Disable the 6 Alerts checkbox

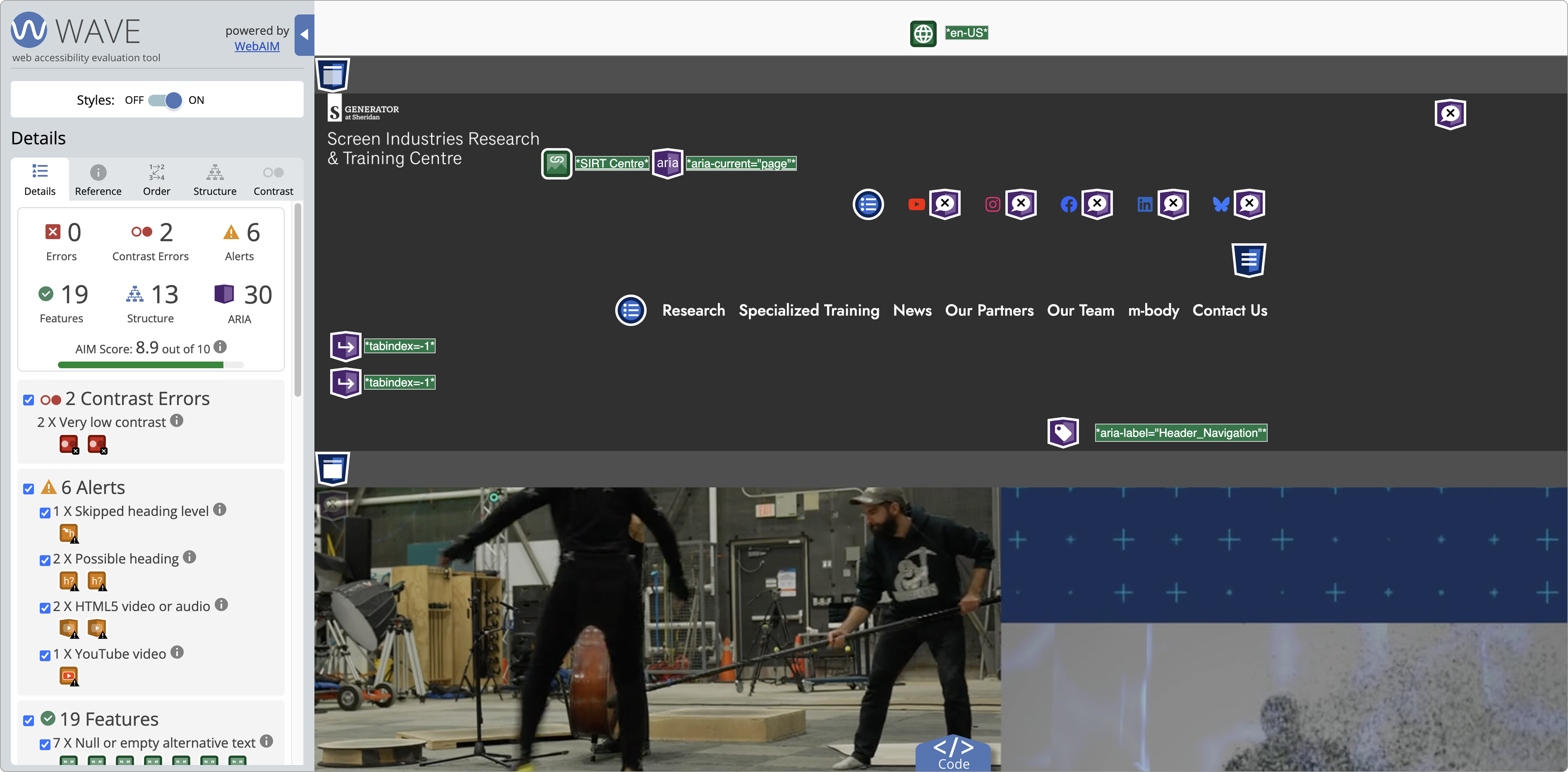pos(28,489)
